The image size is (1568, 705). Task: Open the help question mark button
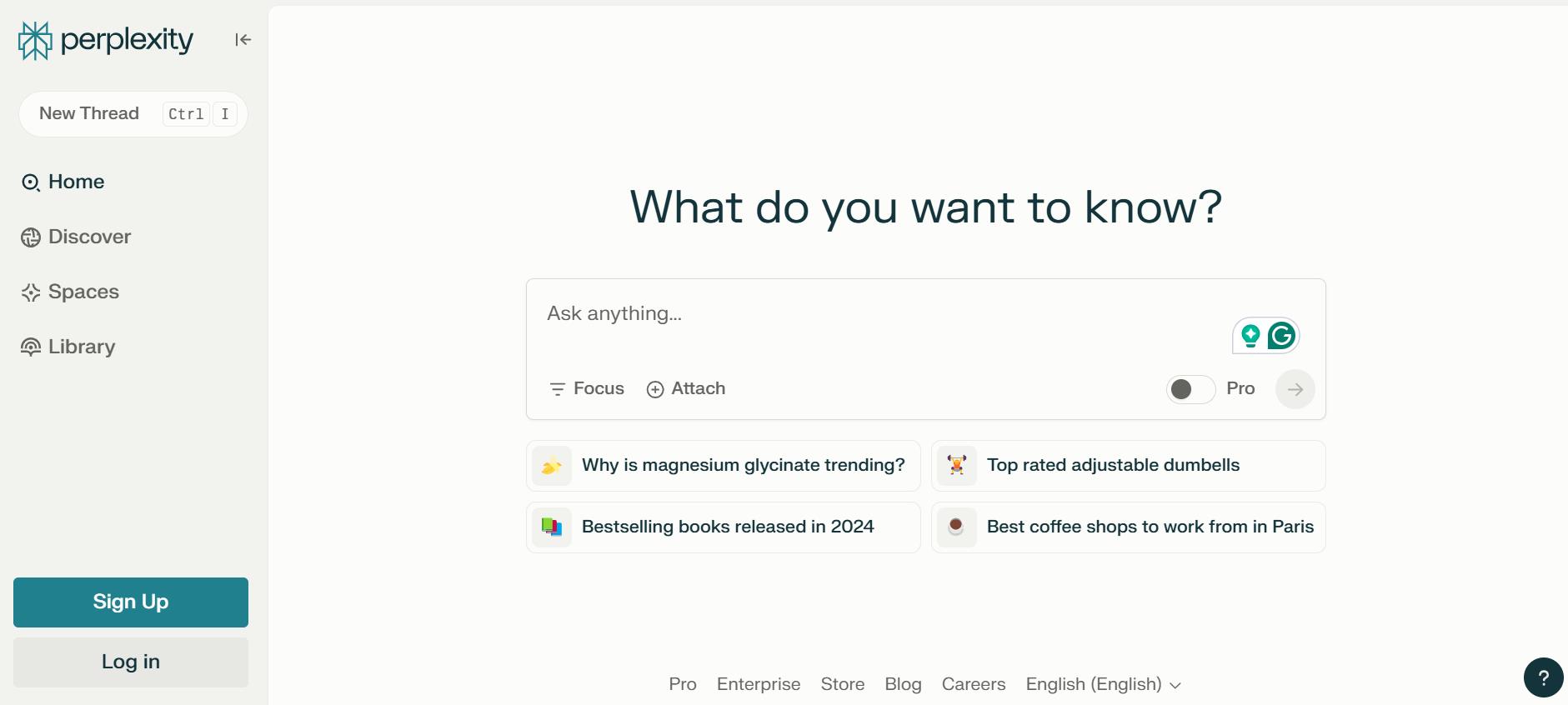1543,677
